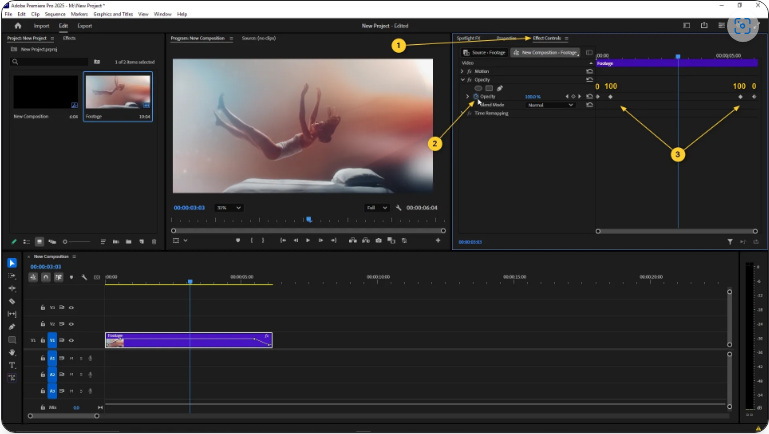Screen dimensions: 769x434
Task: Expand the Opacity property graph
Action: [467, 97]
